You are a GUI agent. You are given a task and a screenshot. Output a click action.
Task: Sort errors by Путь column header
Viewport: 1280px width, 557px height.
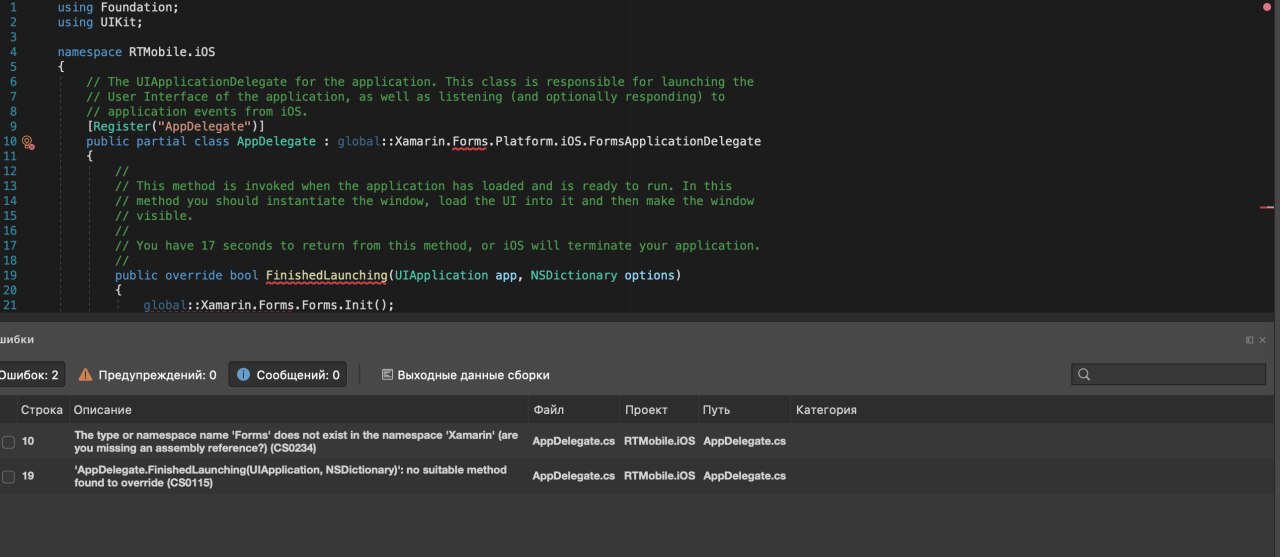point(716,410)
